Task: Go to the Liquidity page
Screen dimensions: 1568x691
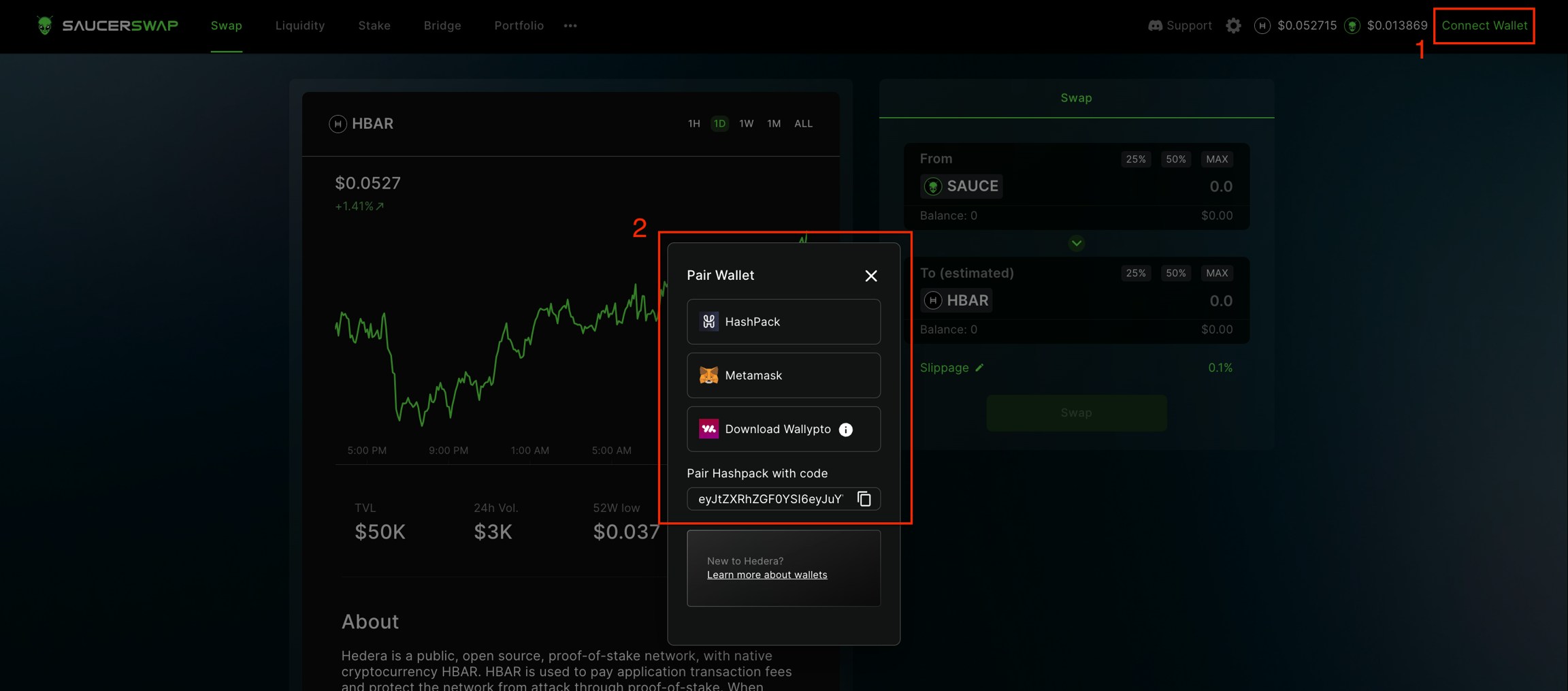Action: click(x=300, y=25)
